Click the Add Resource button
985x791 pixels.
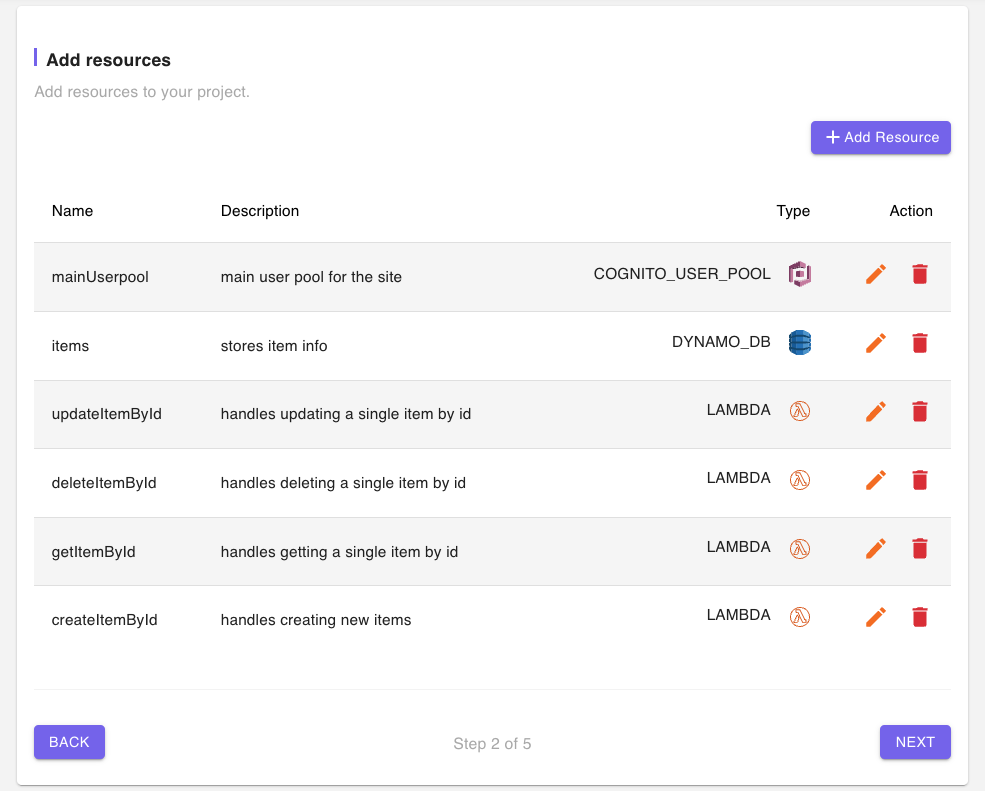pyautogui.click(x=881, y=138)
